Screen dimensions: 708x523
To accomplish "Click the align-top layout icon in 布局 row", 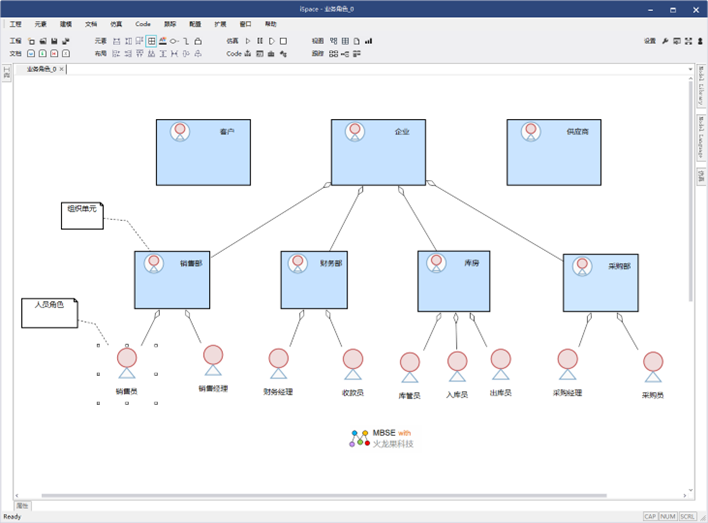I will pyautogui.click(x=140, y=53).
